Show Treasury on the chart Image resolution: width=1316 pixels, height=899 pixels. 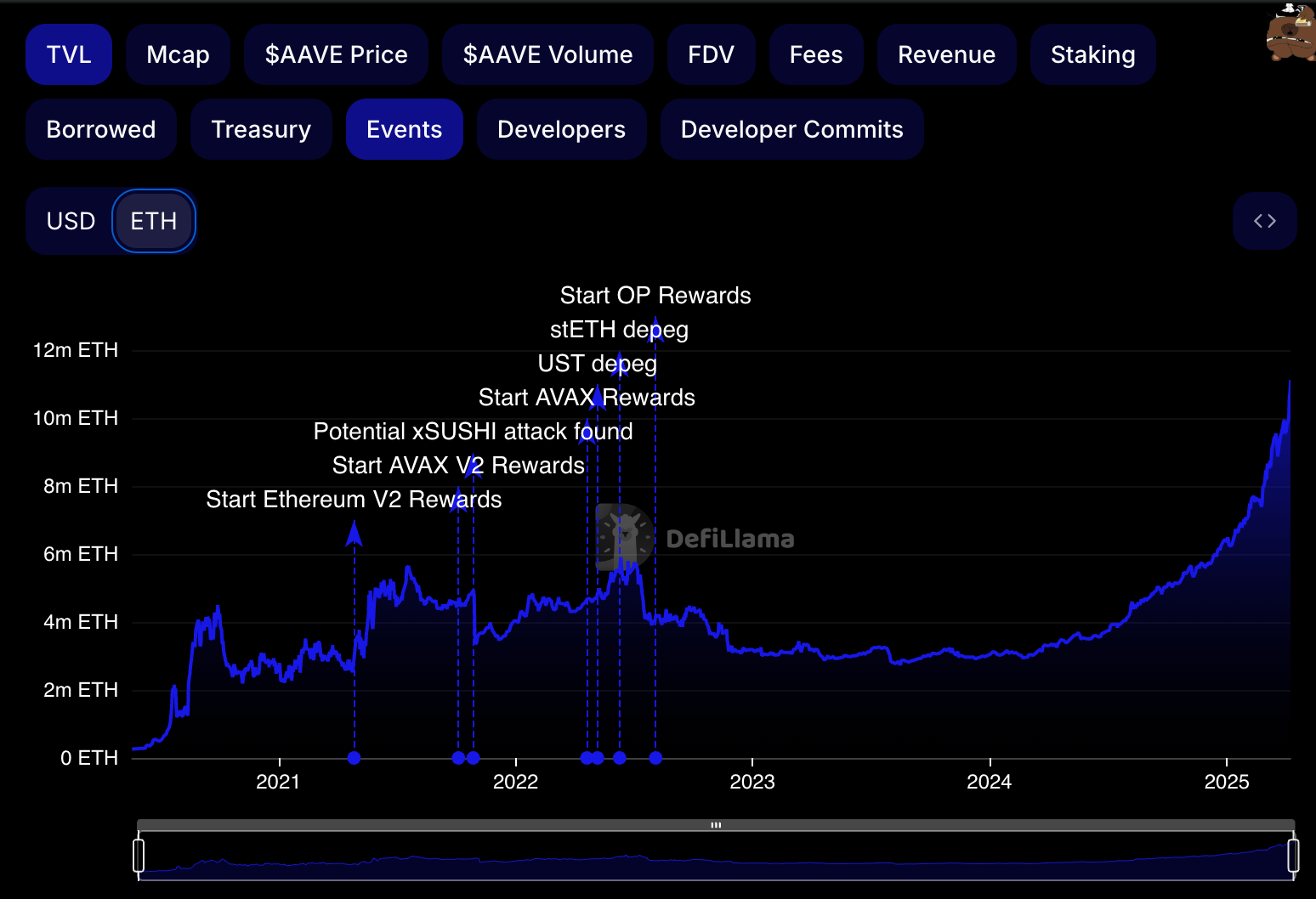coord(261,129)
